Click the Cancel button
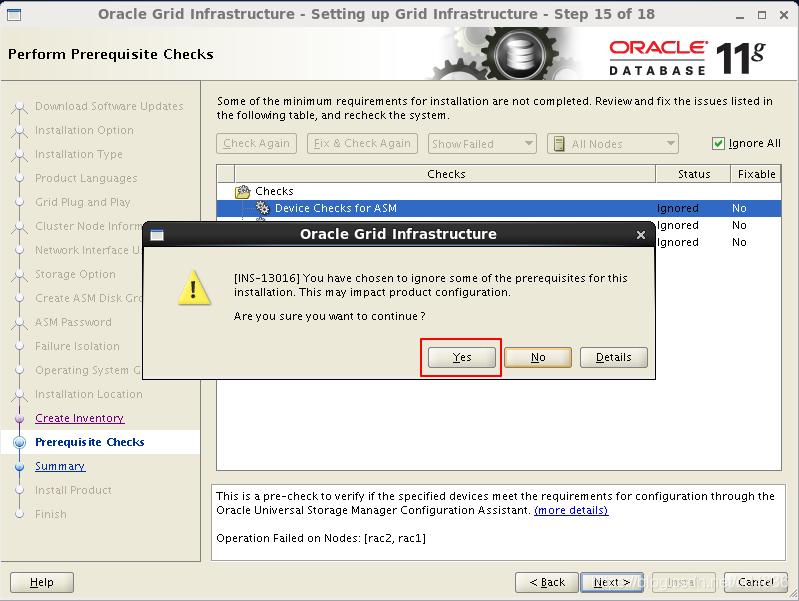 click(x=756, y=582)
